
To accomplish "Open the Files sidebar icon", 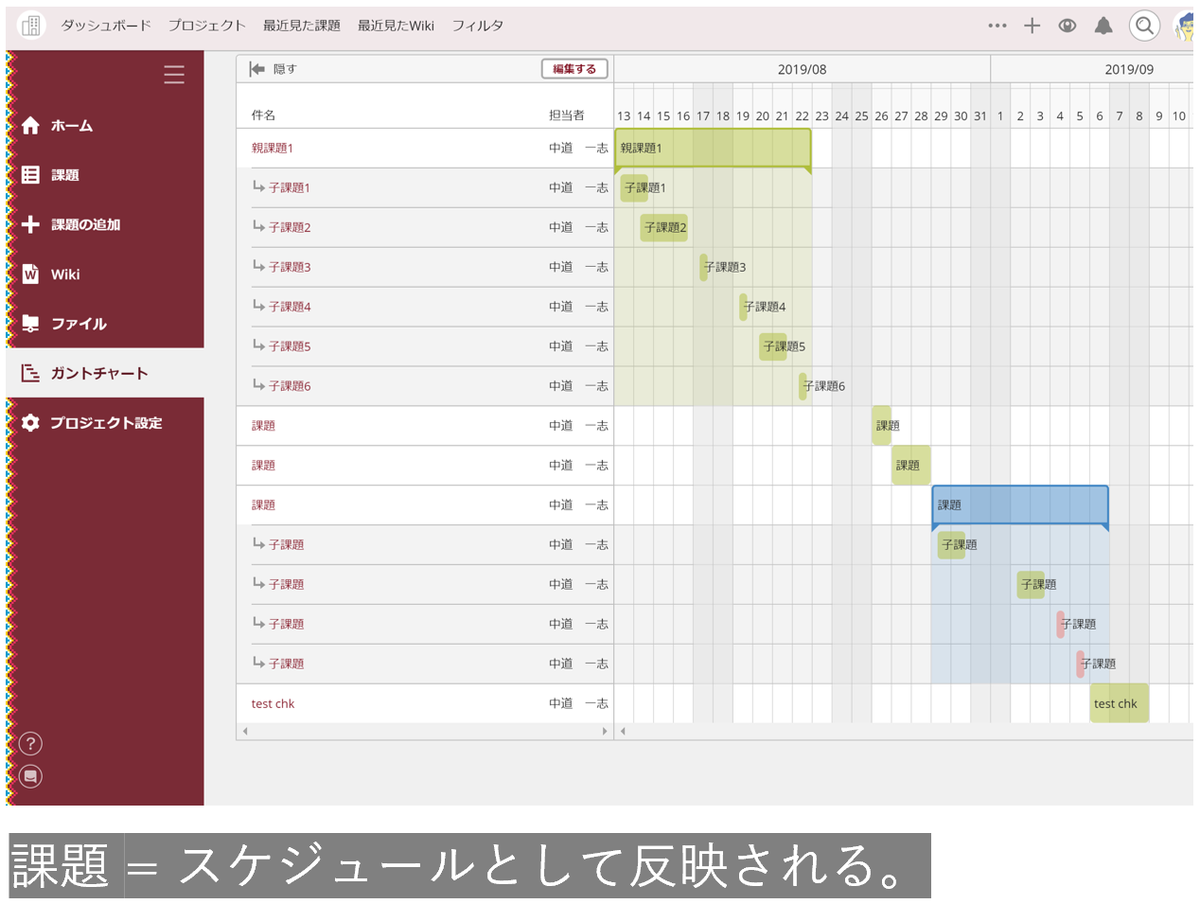I will 31,324.
